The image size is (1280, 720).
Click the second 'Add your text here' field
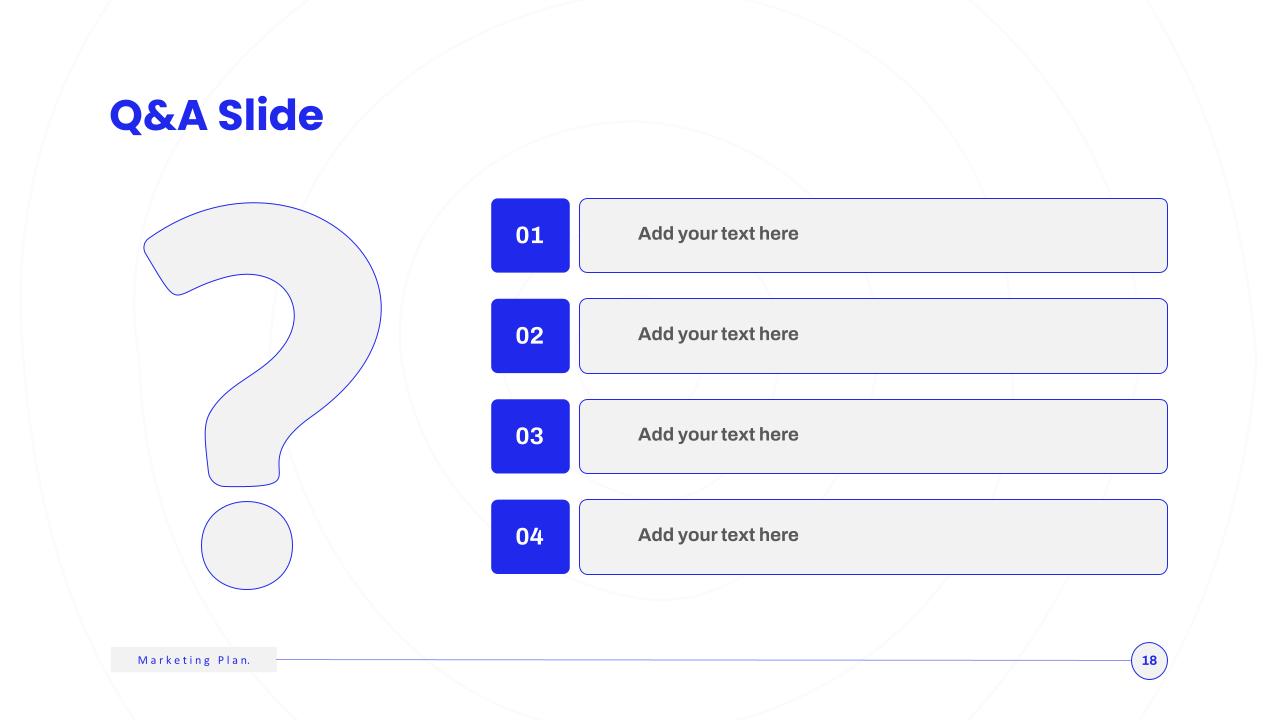[873, 336]
